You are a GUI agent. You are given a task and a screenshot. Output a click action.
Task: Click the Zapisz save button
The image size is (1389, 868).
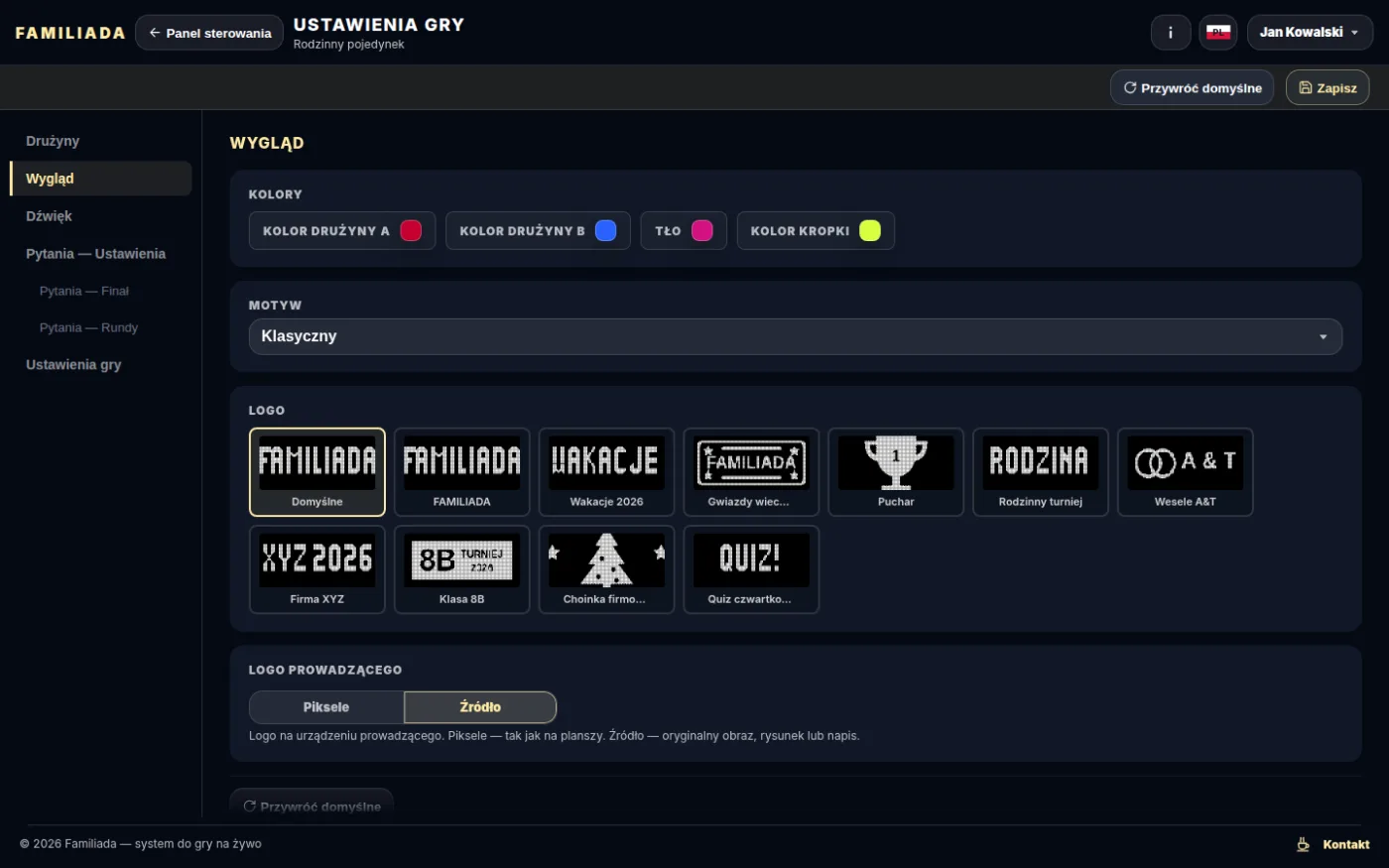click(1327, 88)
